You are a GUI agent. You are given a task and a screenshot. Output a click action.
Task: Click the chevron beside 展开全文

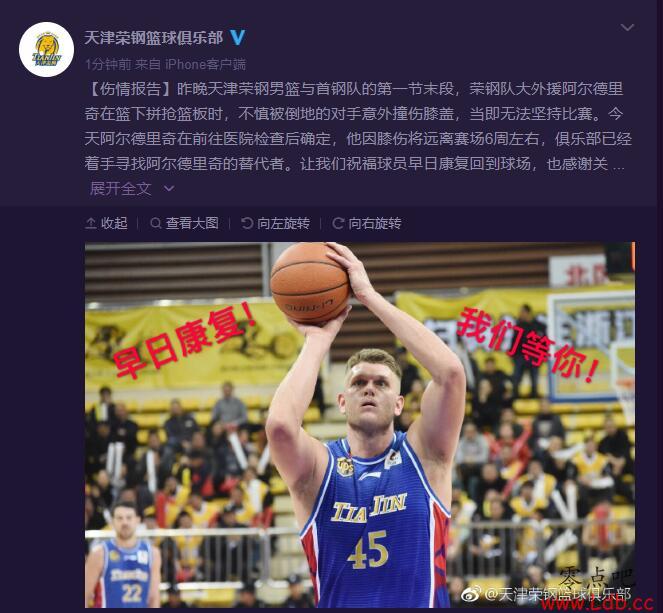coord(169,189)
